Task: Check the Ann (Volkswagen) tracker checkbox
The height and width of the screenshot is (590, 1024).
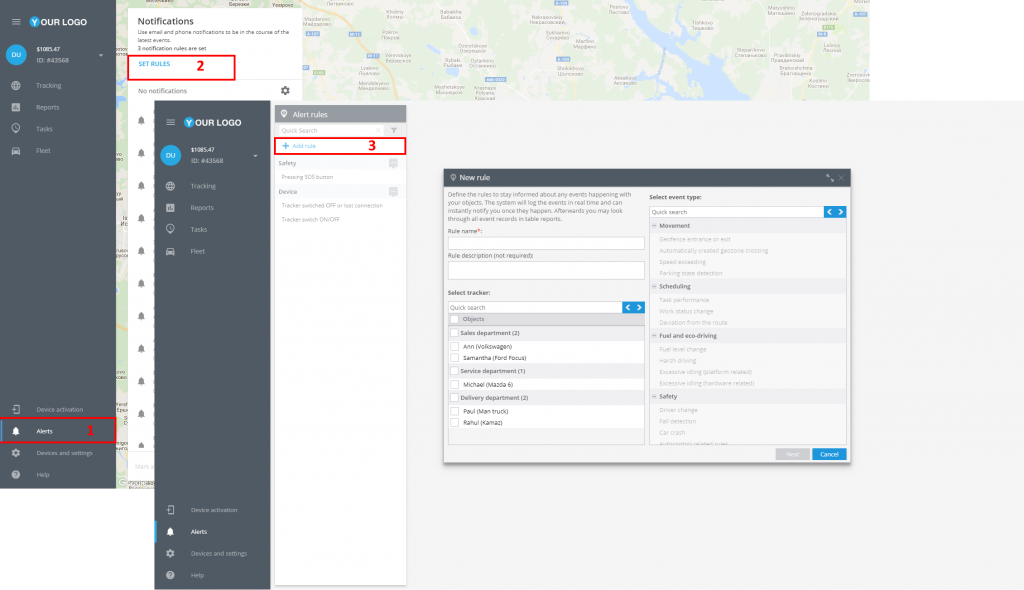Action: 455,346
